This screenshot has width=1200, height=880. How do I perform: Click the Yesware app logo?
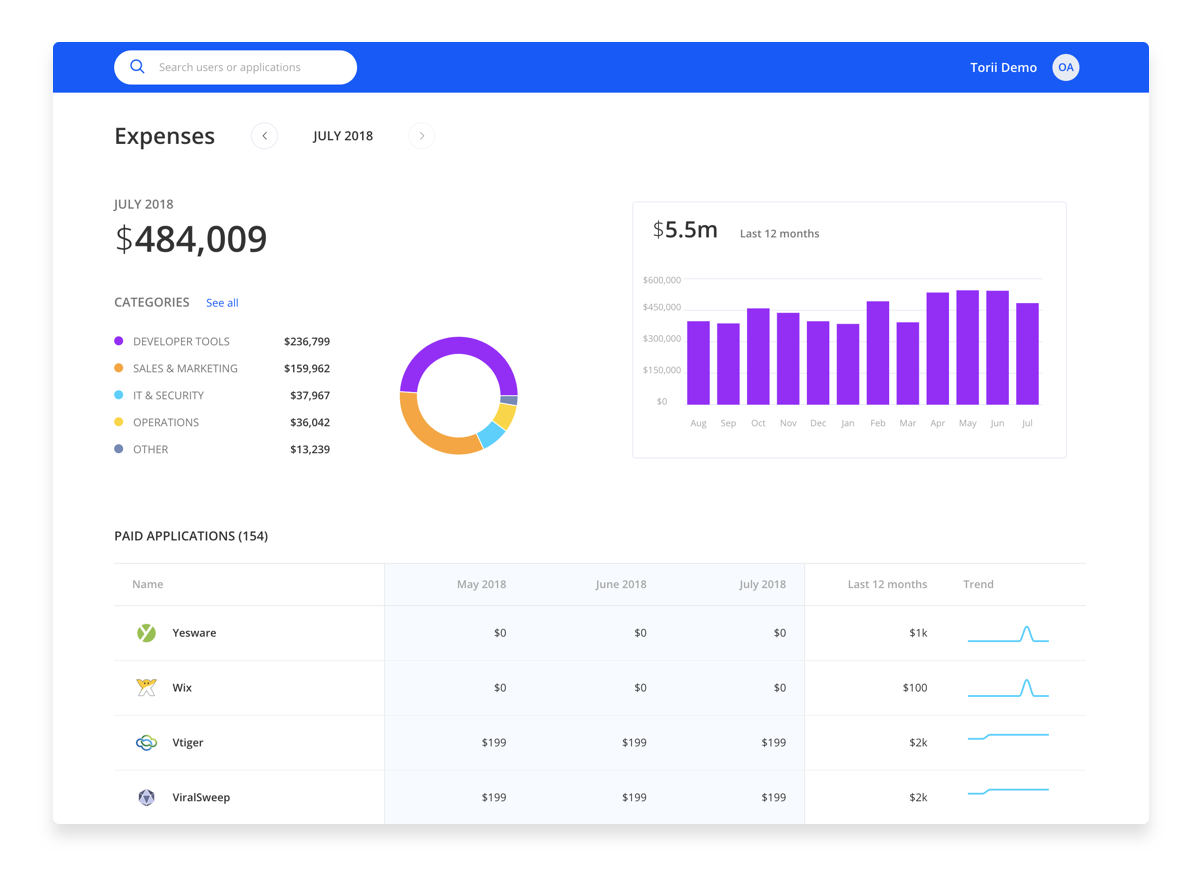point(146,633)
